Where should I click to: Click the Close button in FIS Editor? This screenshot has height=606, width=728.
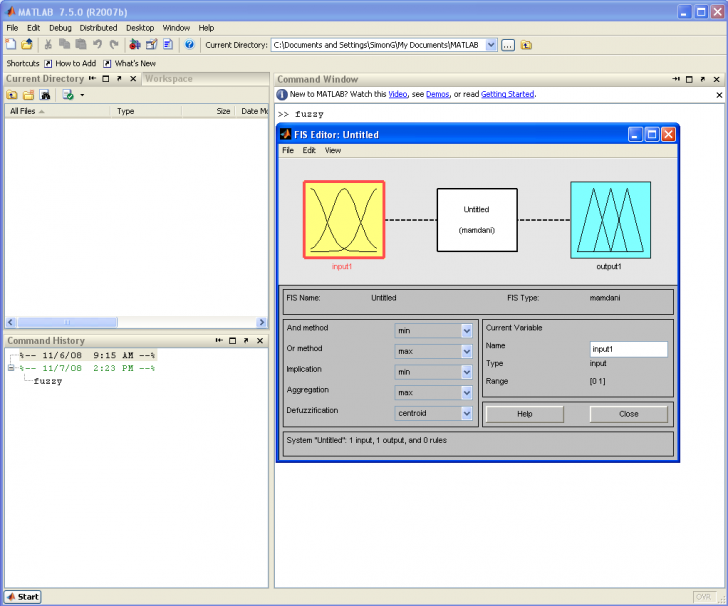click(629, 414)
